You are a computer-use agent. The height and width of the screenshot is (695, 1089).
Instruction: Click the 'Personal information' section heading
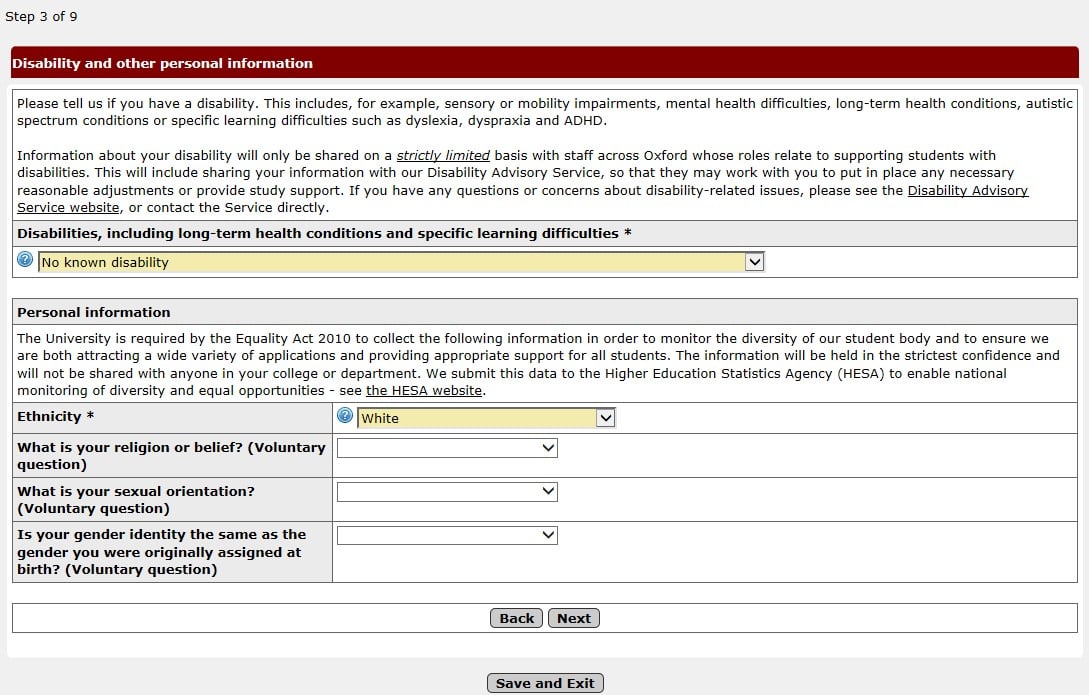(x=94, y=312)
